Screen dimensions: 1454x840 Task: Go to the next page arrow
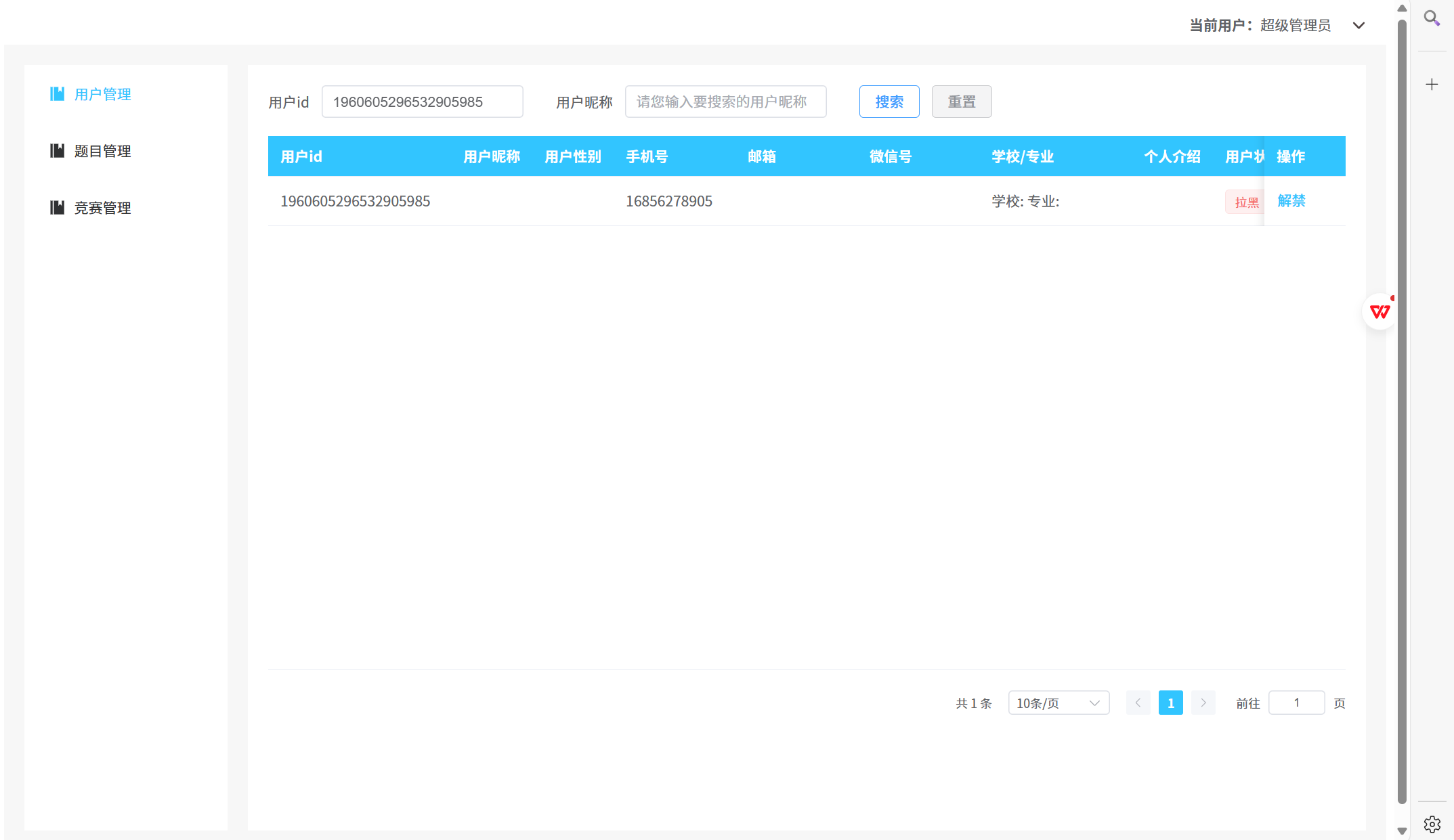pyautogui.click(x=1203, y=703)
